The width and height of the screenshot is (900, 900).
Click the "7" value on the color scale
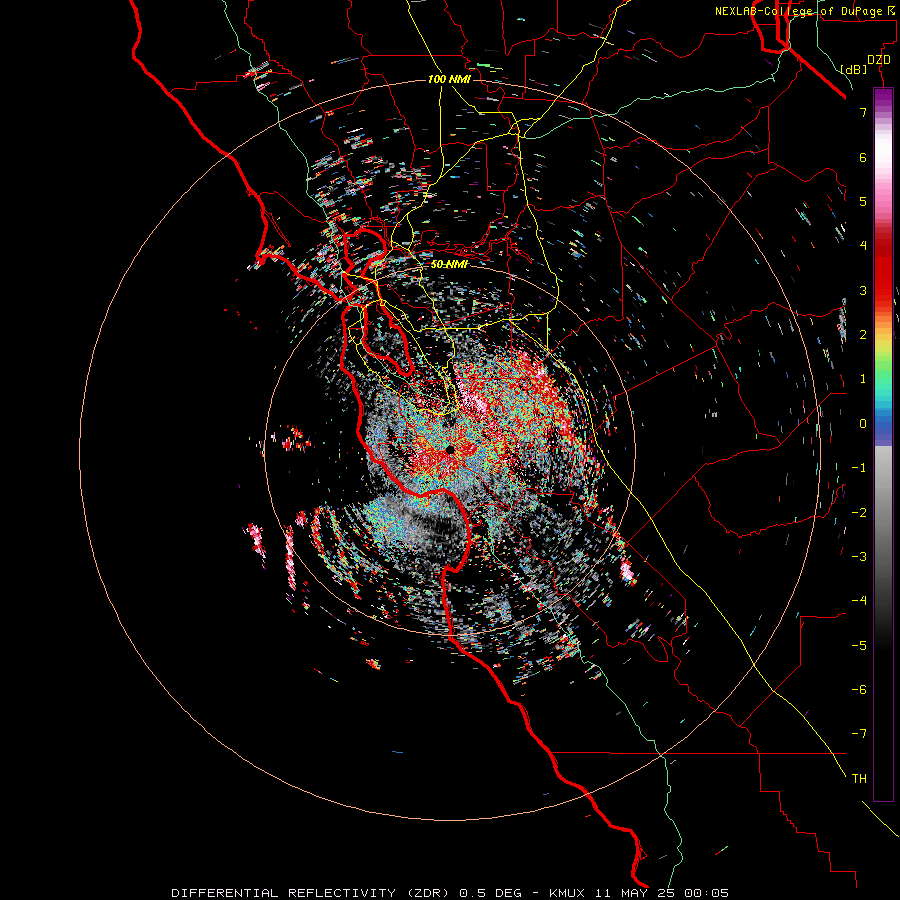coord(863,112)
